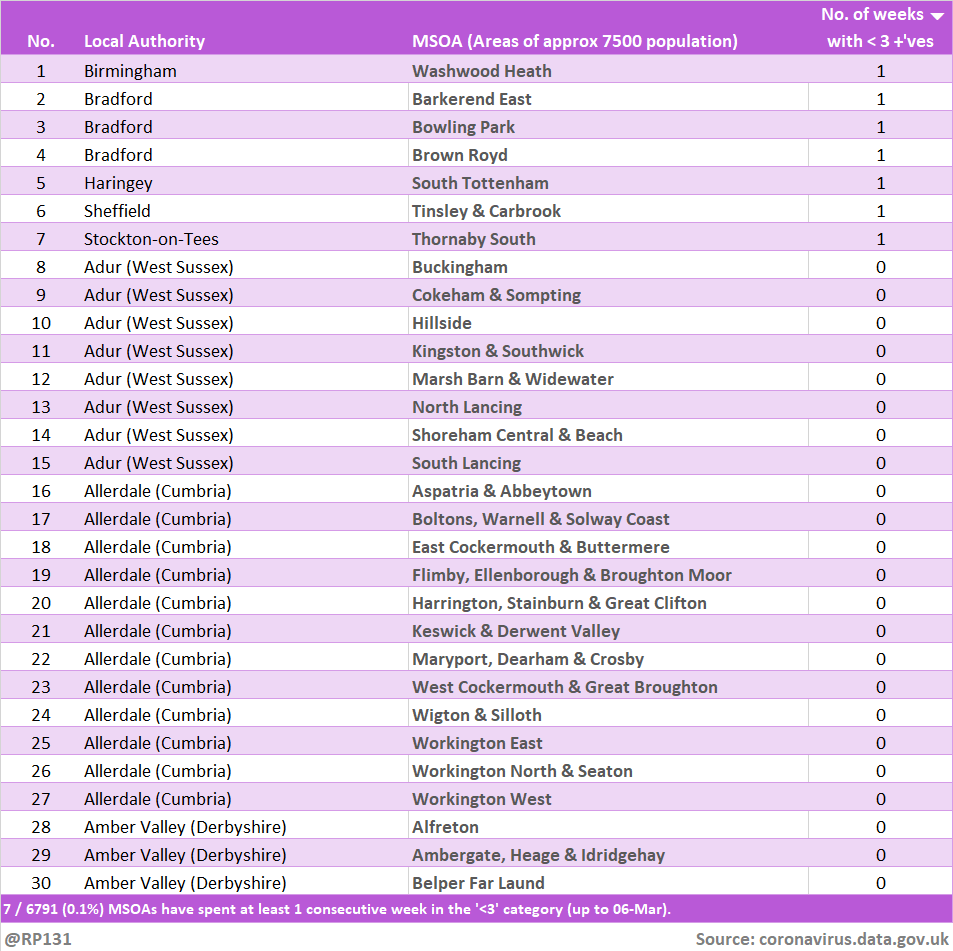The width and height of the screenshot is (953, 951).
Task: Select the purple summary footer row
Action: [x=476, y=909]
